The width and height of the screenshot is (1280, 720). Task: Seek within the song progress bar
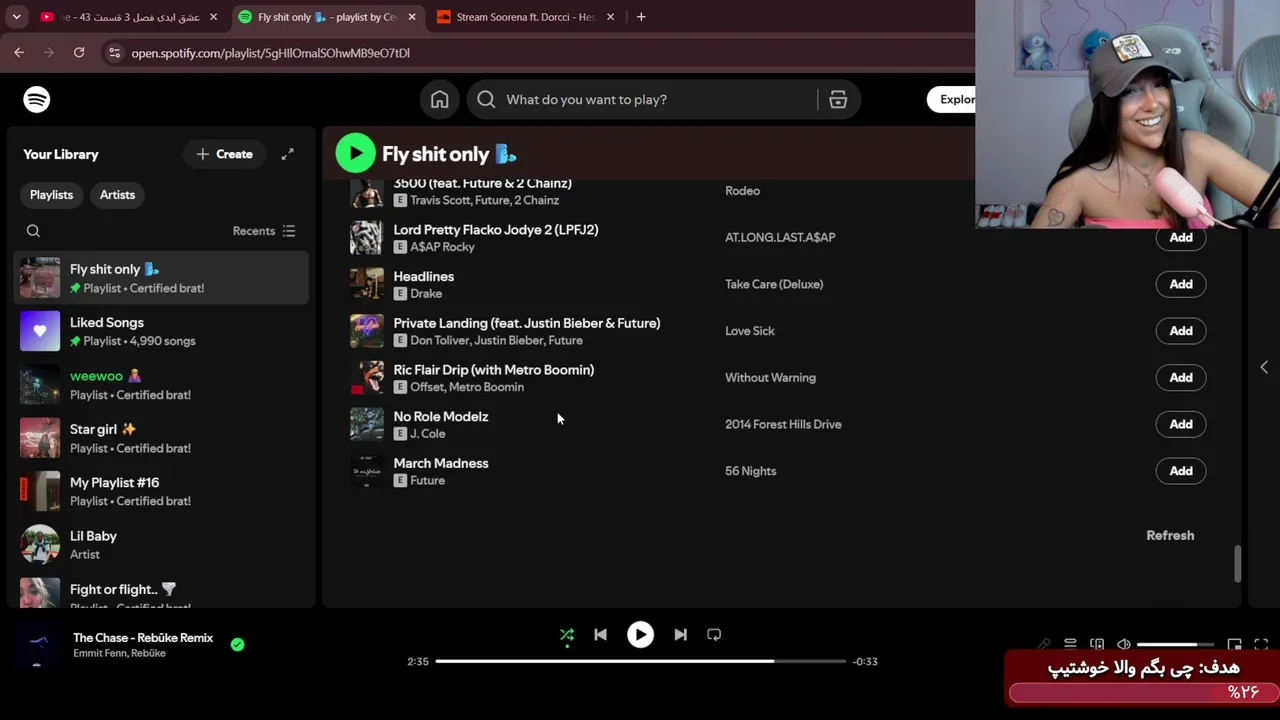641,661
